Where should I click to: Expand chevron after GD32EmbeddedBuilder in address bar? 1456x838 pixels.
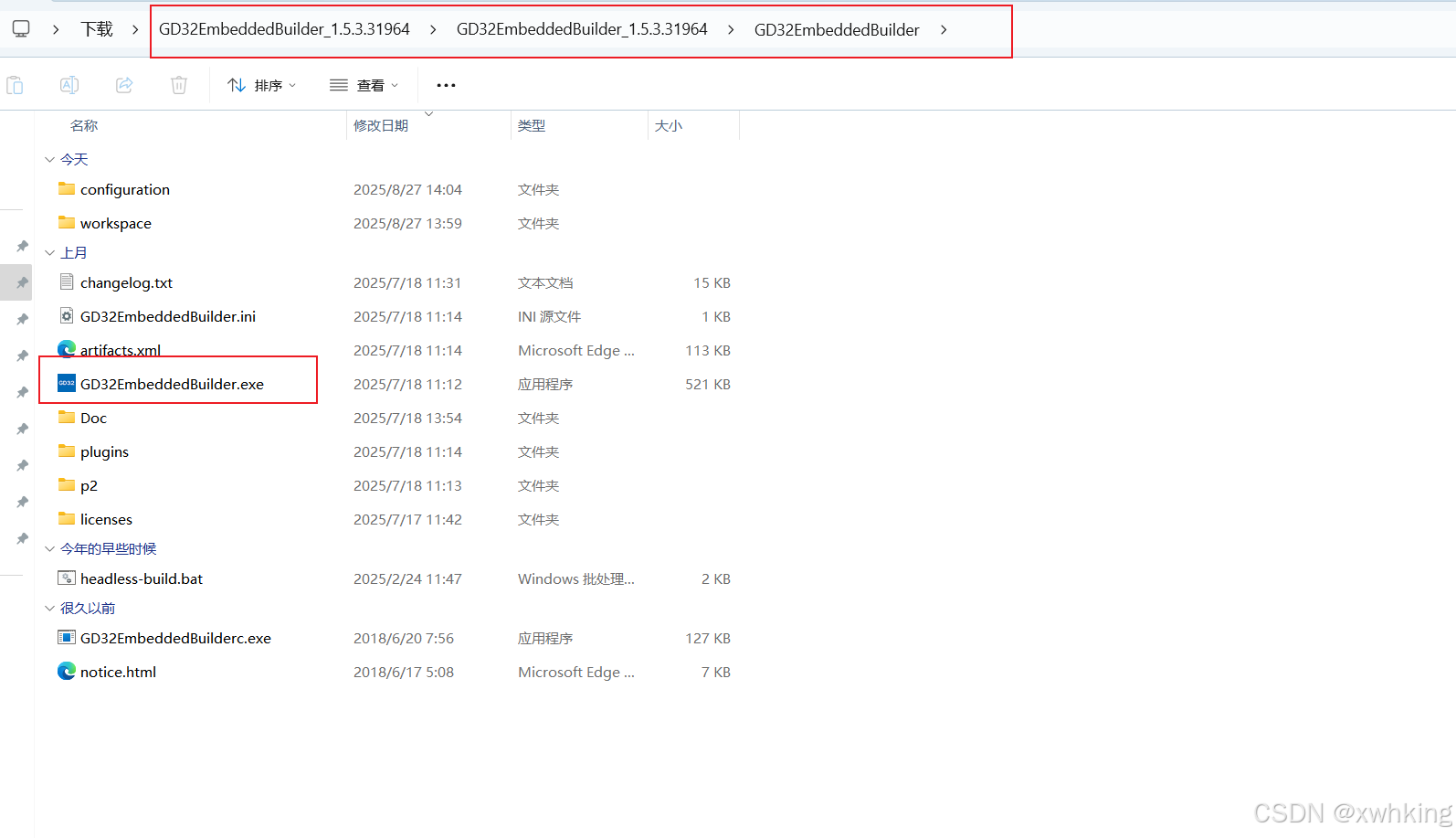click(944, 30)
